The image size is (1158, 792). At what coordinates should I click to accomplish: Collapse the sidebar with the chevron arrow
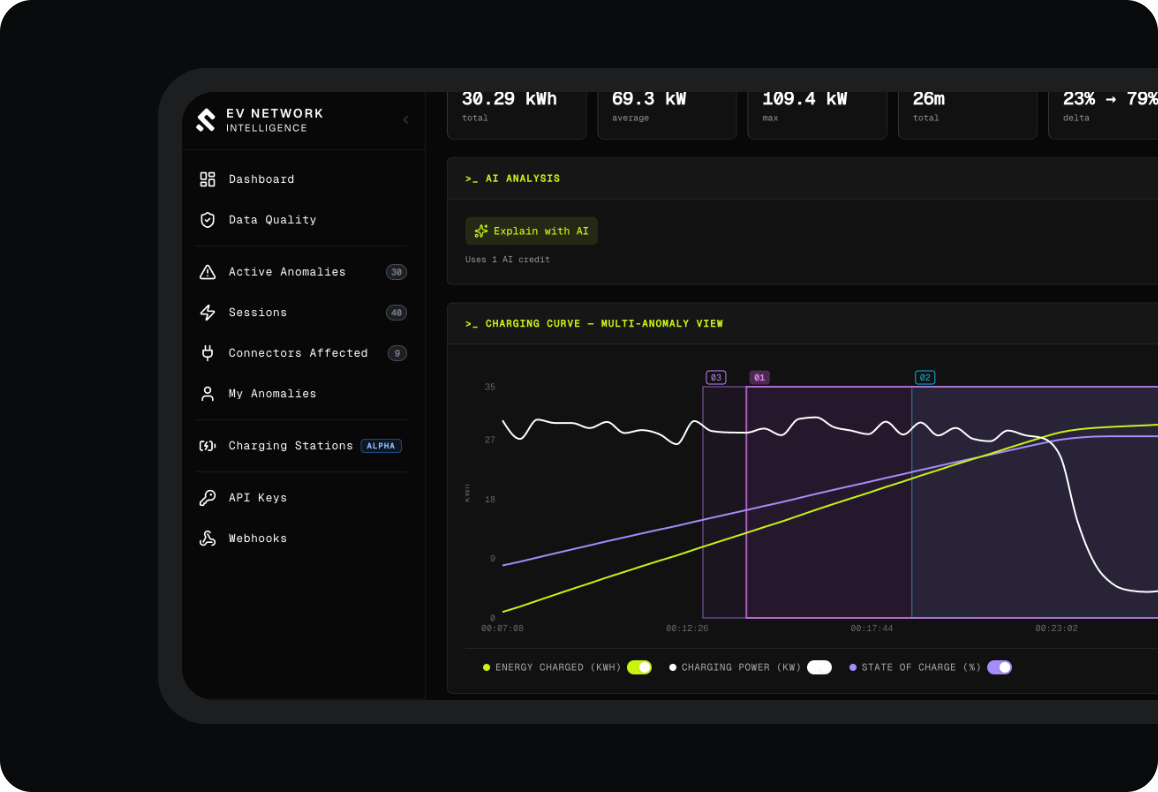click(405, 120)
